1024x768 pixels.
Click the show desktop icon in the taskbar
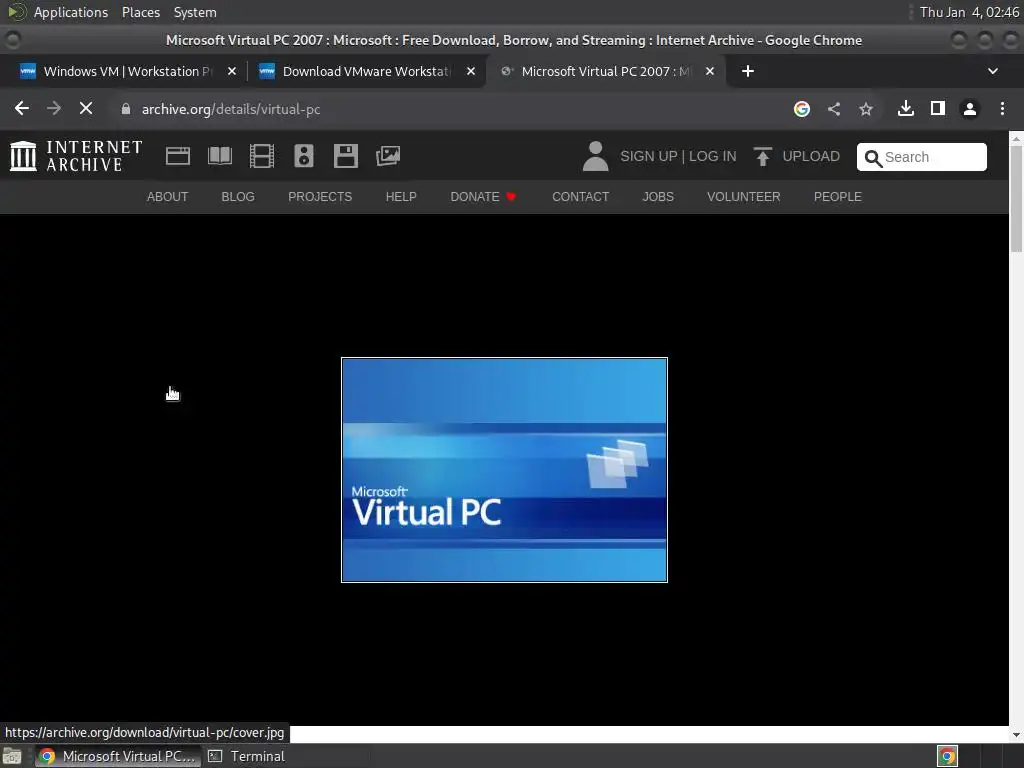click(12, 756)
